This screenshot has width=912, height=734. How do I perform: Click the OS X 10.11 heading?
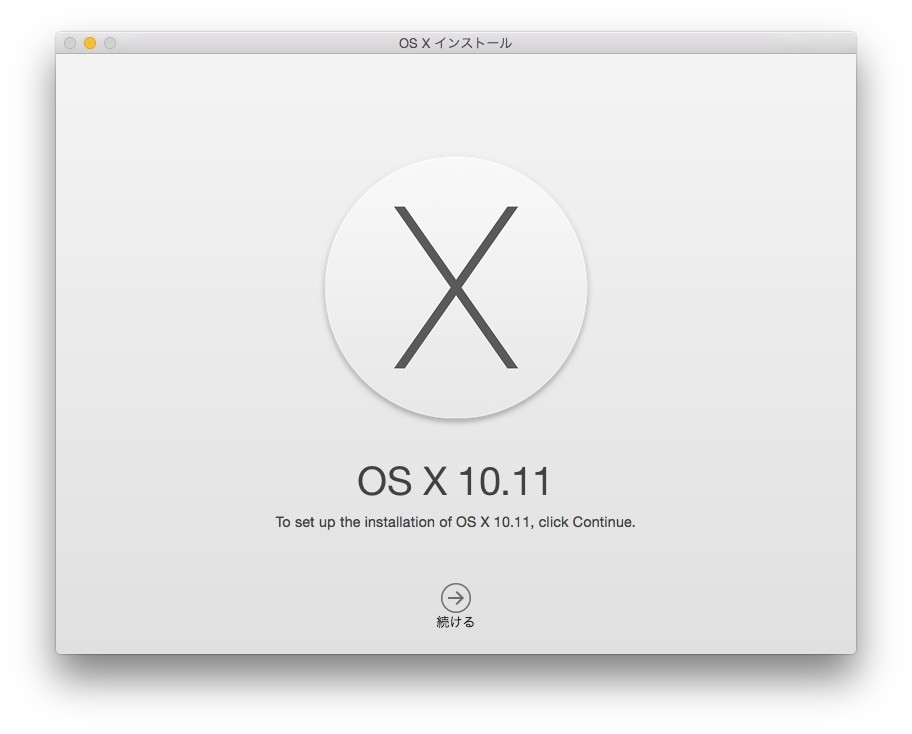pos(454,481)
